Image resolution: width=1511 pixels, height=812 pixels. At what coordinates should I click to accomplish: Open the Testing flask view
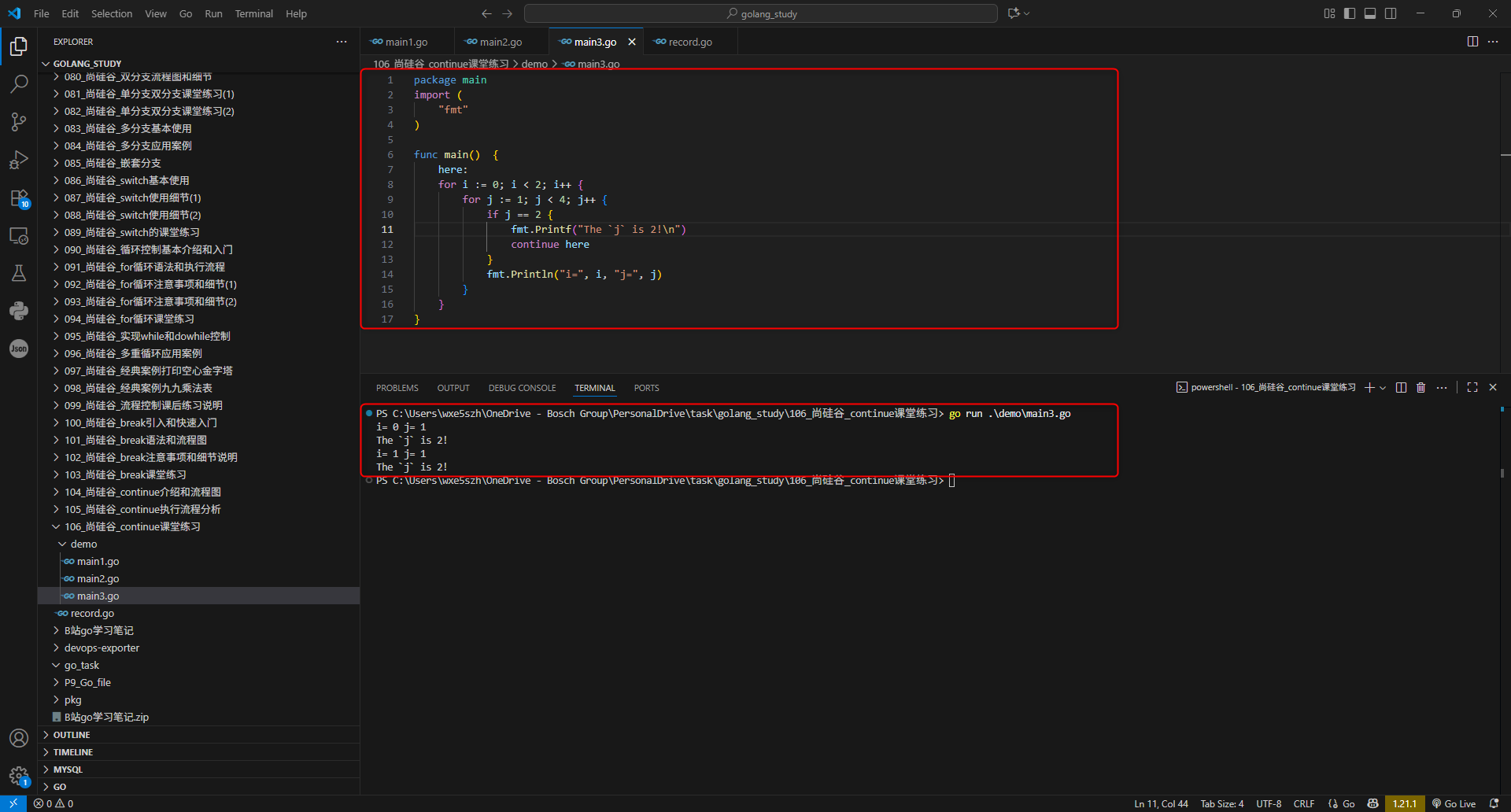(x=19, y=273)
